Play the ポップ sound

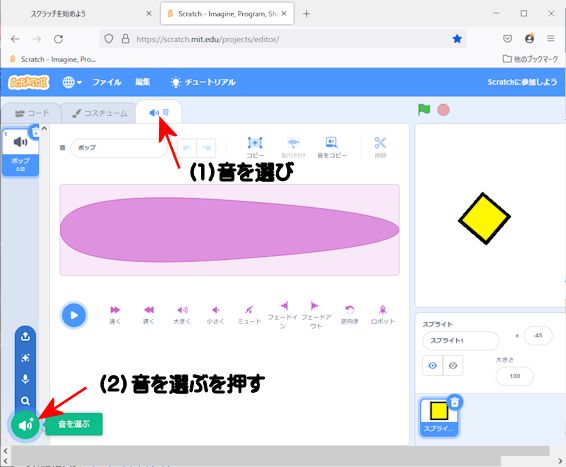[x=74, y=315]
